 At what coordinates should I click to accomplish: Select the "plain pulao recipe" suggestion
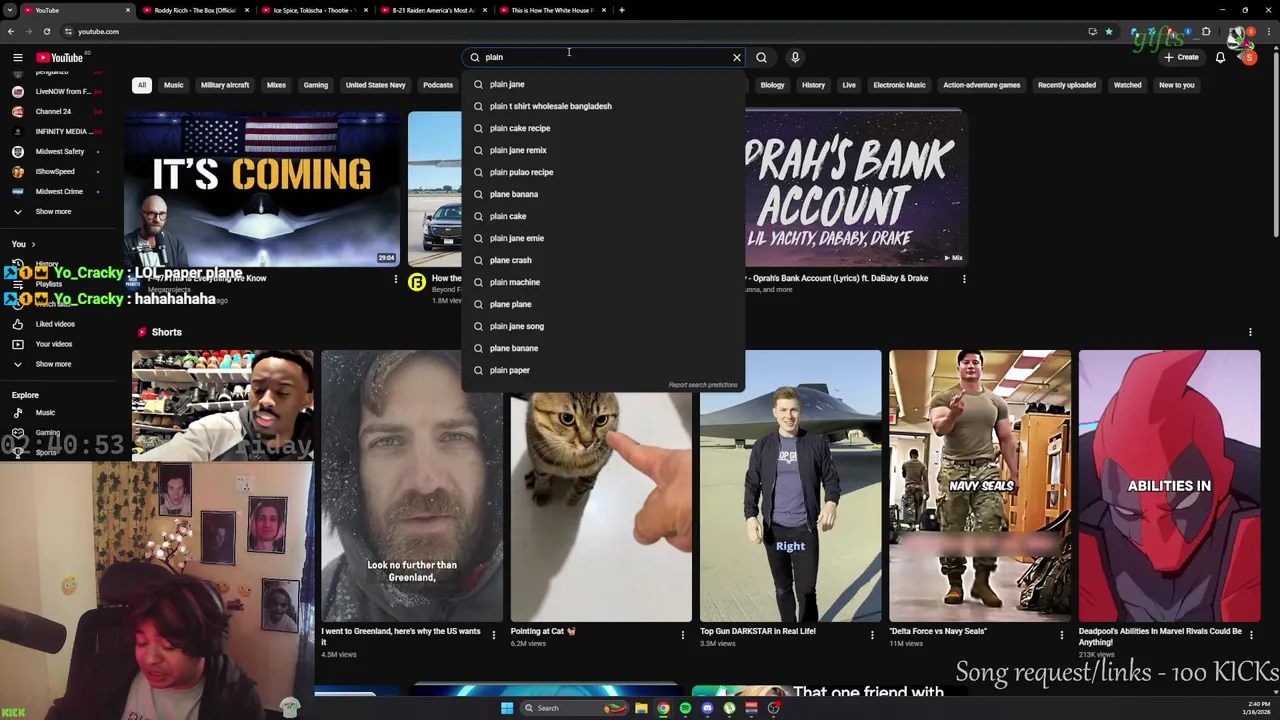coord(603,172)
